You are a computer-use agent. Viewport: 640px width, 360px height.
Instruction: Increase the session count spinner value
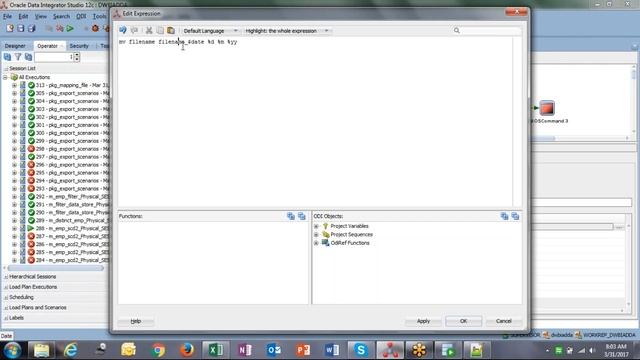[77, 55]
